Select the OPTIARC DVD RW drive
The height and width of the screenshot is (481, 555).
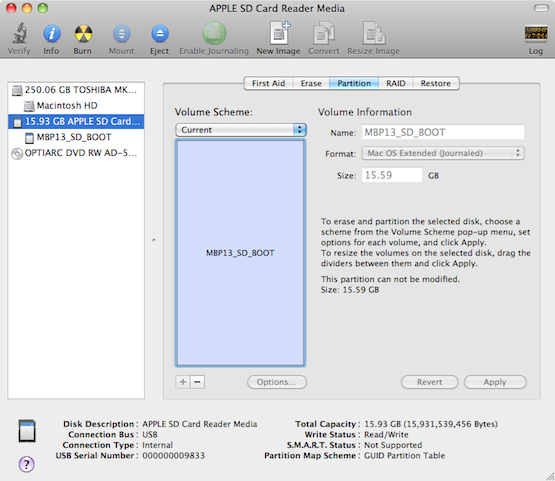coord(76,153)
